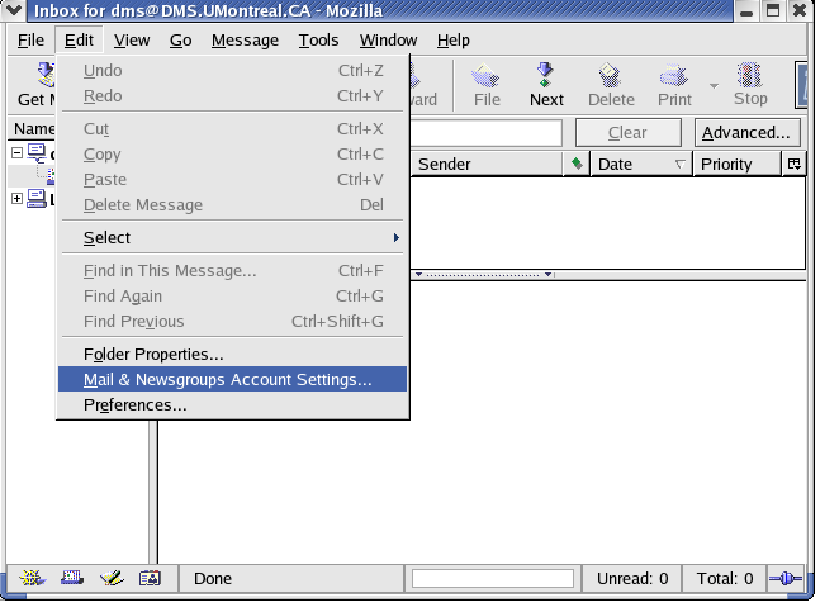Screen dimensions: 815x601
Task: Click Find in This Message entry
Action: pos(233,270)
